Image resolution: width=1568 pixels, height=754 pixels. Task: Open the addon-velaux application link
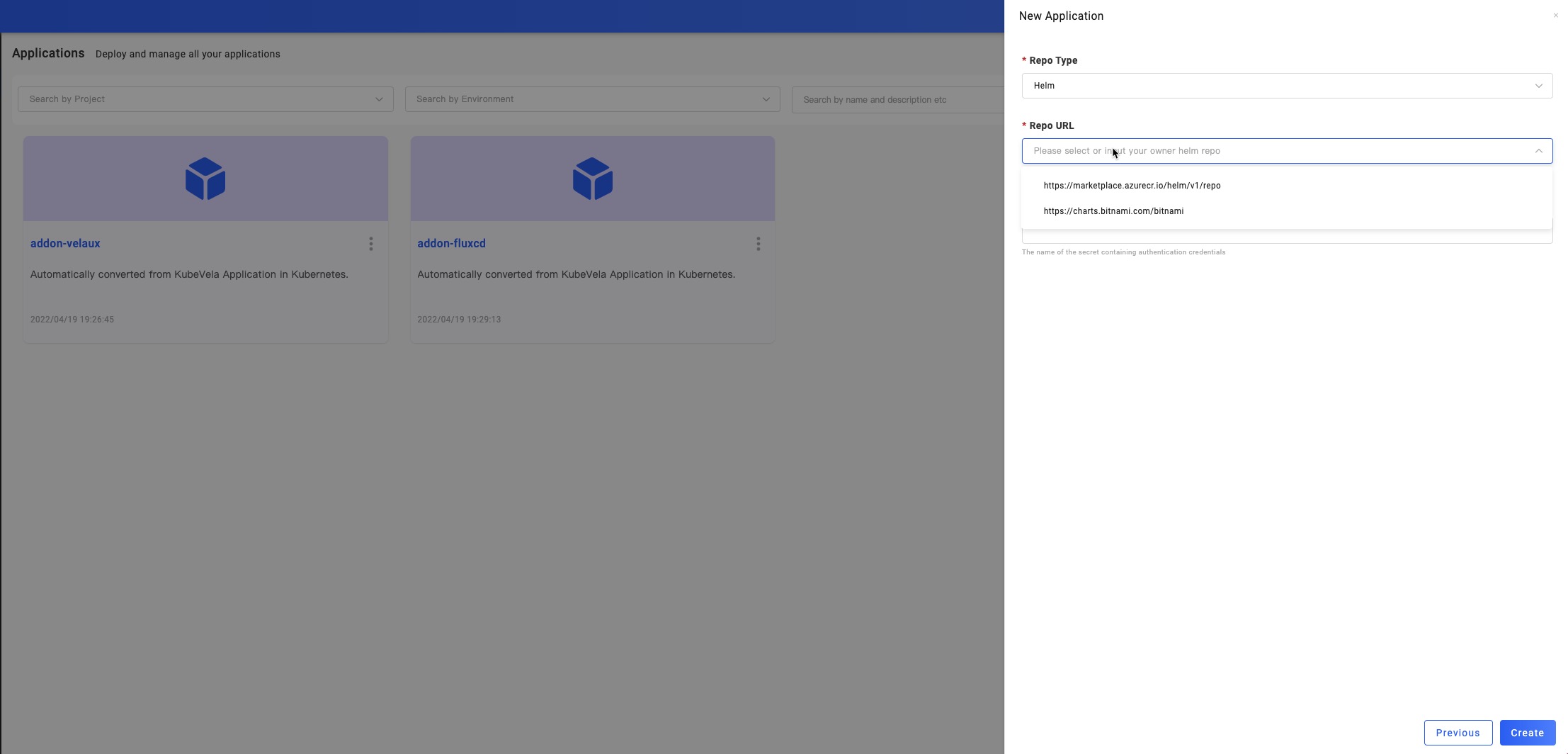[x=65, y=243]
